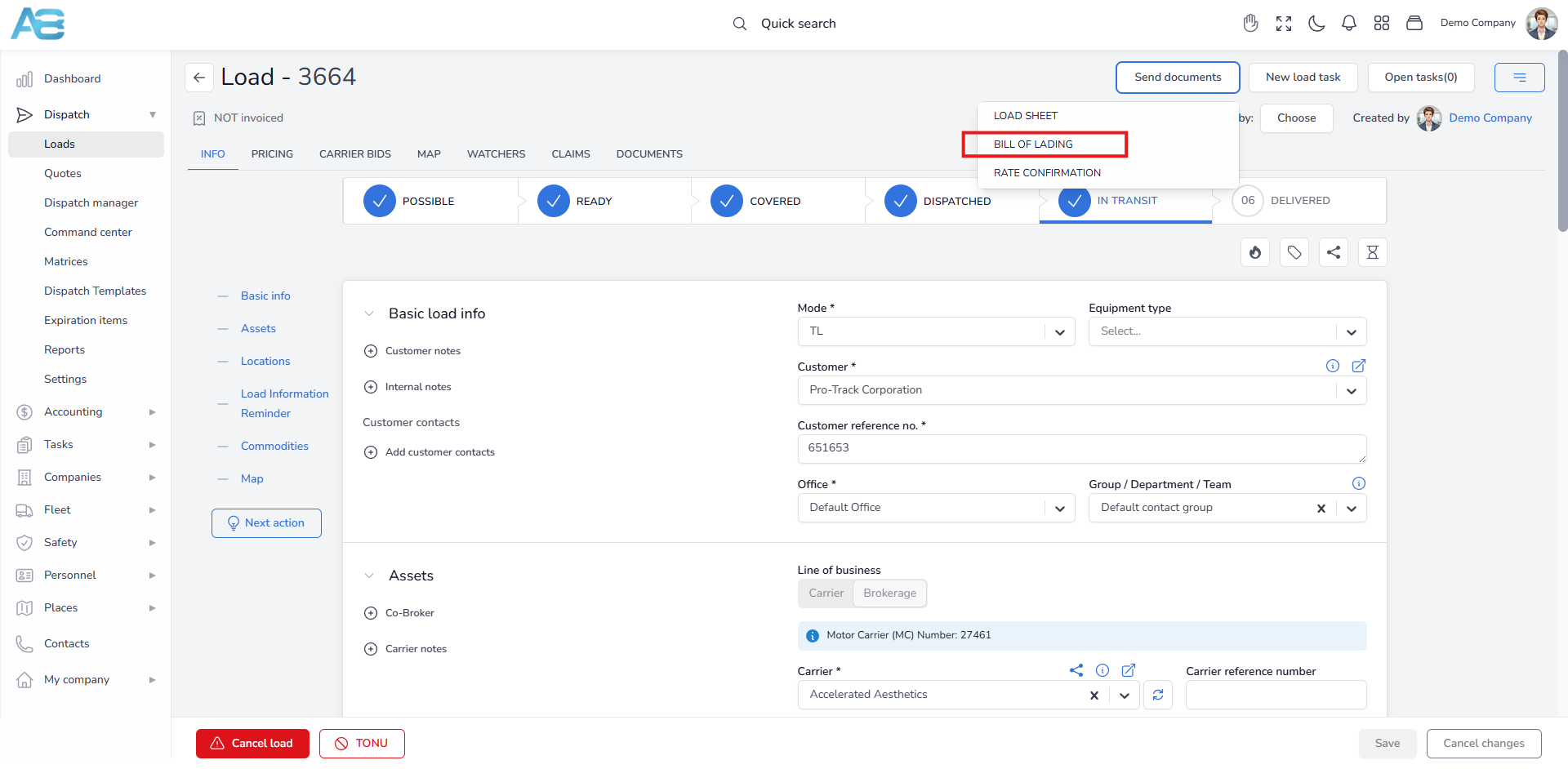Switch to CARRIER BIDS tab

pyautogui.click(x=355, y=153)
